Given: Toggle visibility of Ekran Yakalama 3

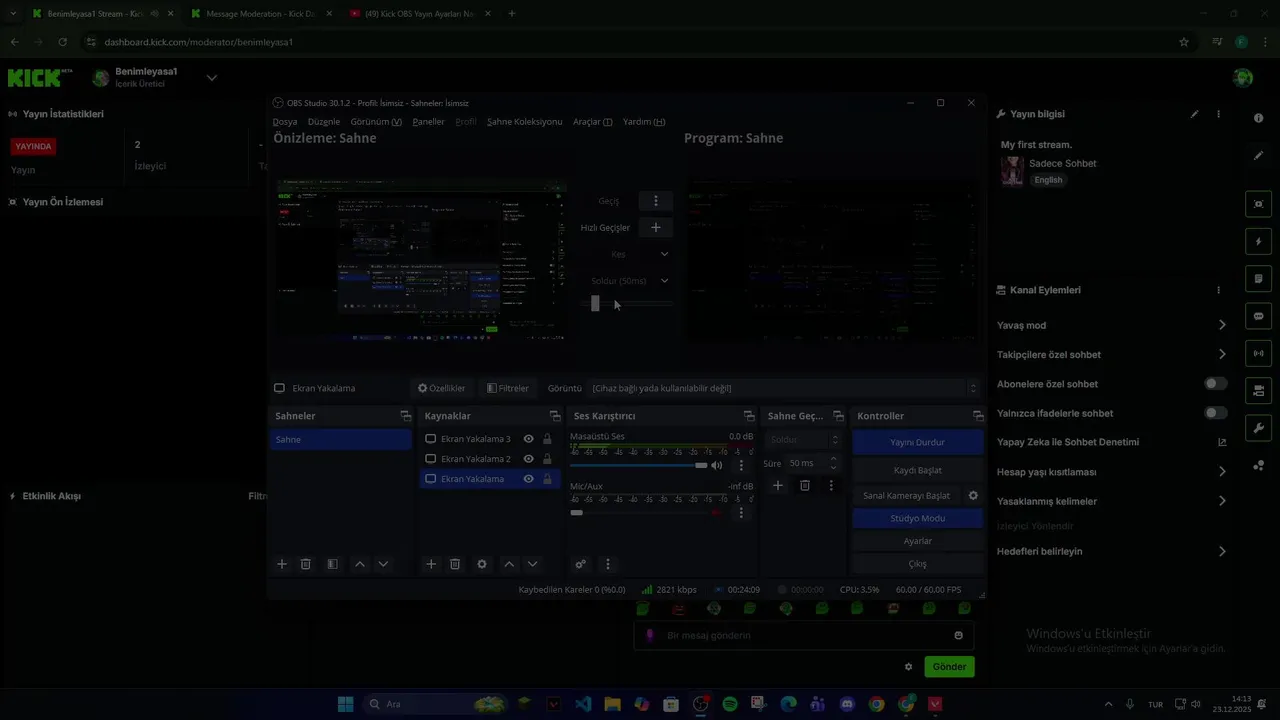Looking at the screenshot, I should pyautogui.click(x=529, y=439).
